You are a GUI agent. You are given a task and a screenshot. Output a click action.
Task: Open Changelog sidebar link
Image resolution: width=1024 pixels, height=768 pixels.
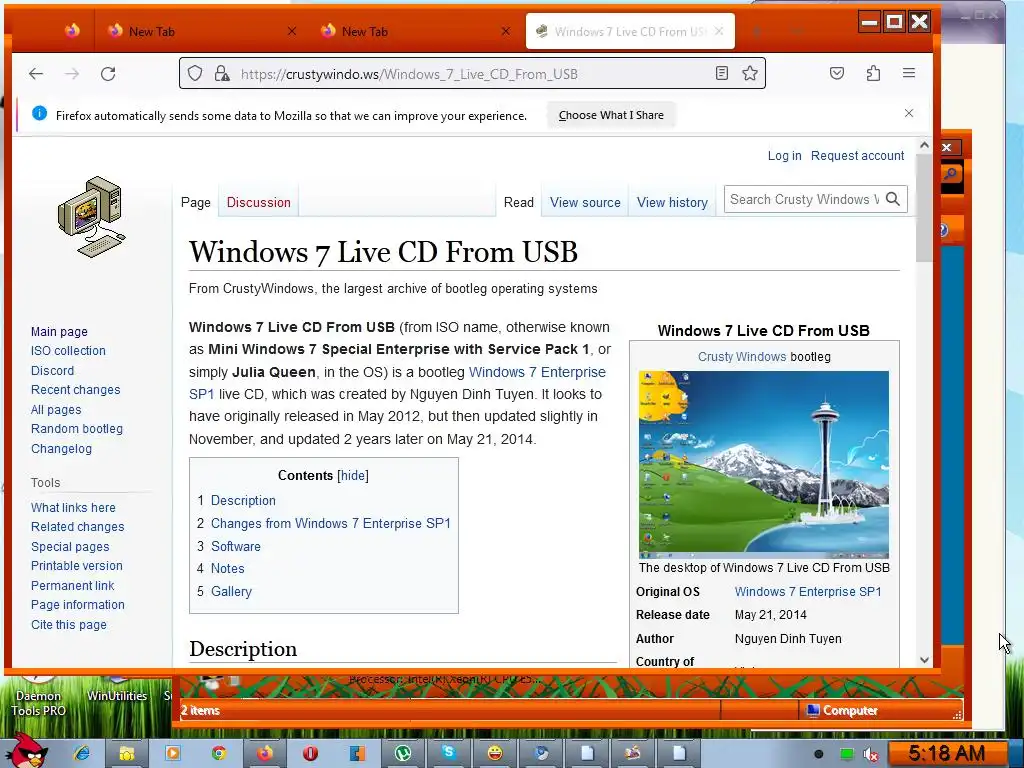(x=61, y=449)
